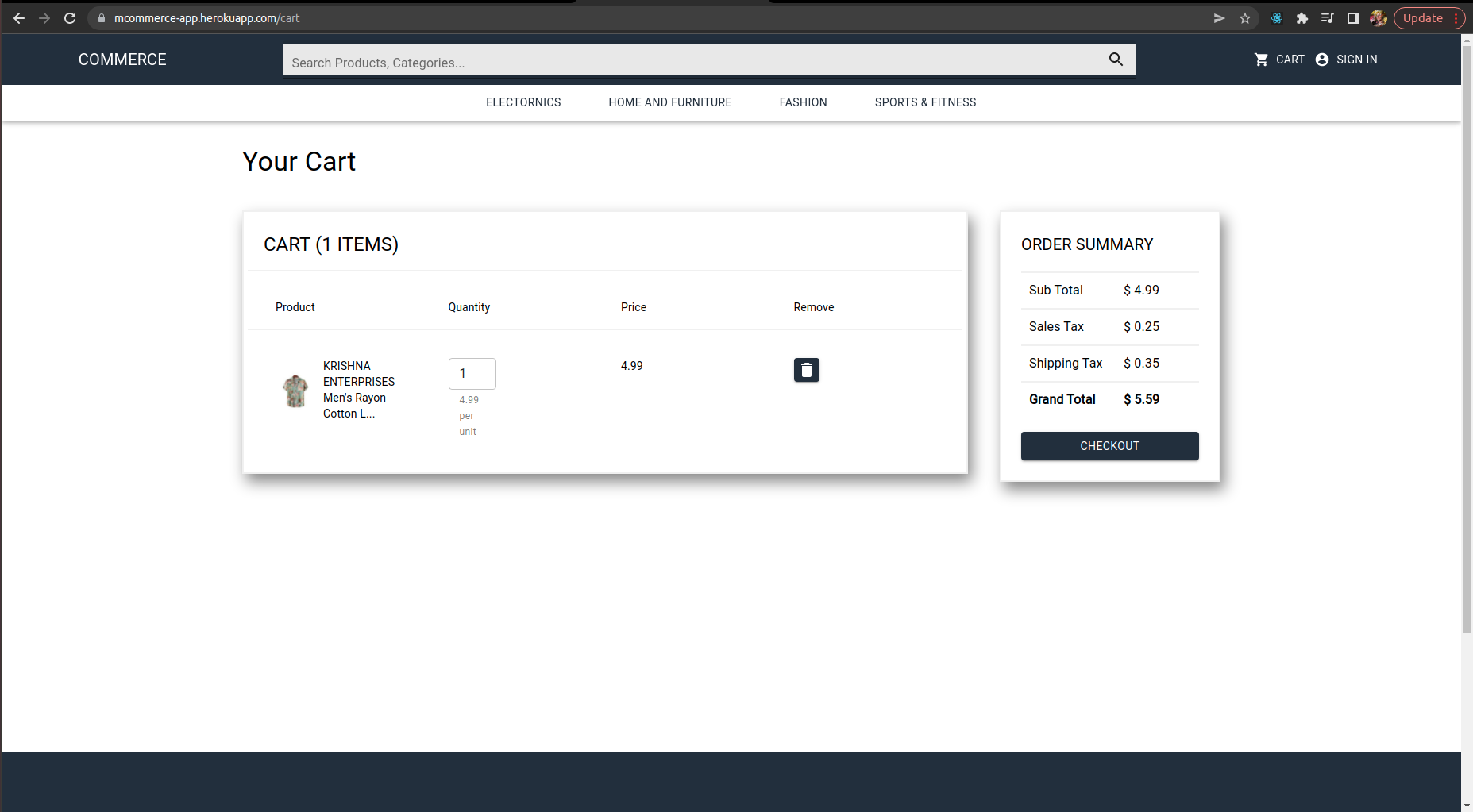Viewport: 1473px width, 812px height.
Task: Open the ELECTORNICS category
Action: [523, 102]
